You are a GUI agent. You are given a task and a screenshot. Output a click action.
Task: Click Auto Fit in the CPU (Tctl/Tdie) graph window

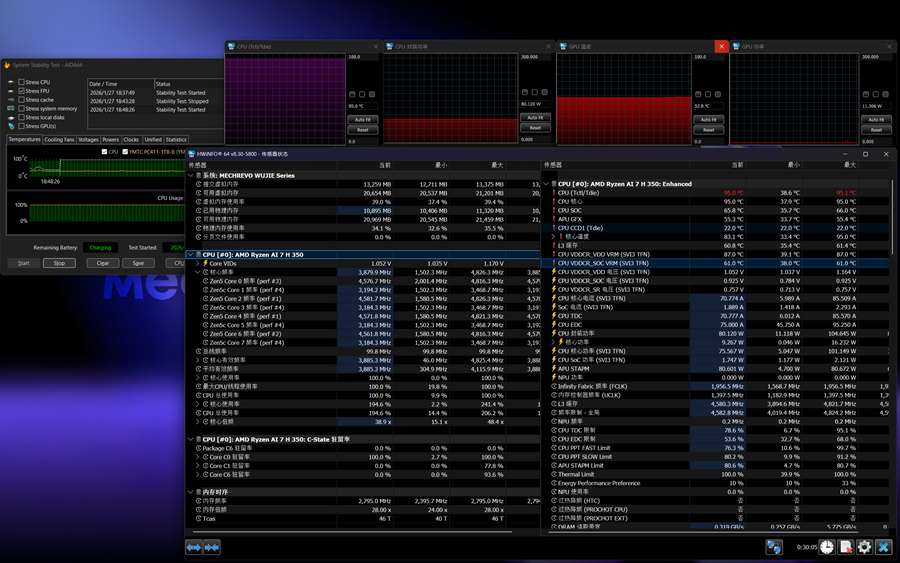pyautogui.click(x=363, y=119)
